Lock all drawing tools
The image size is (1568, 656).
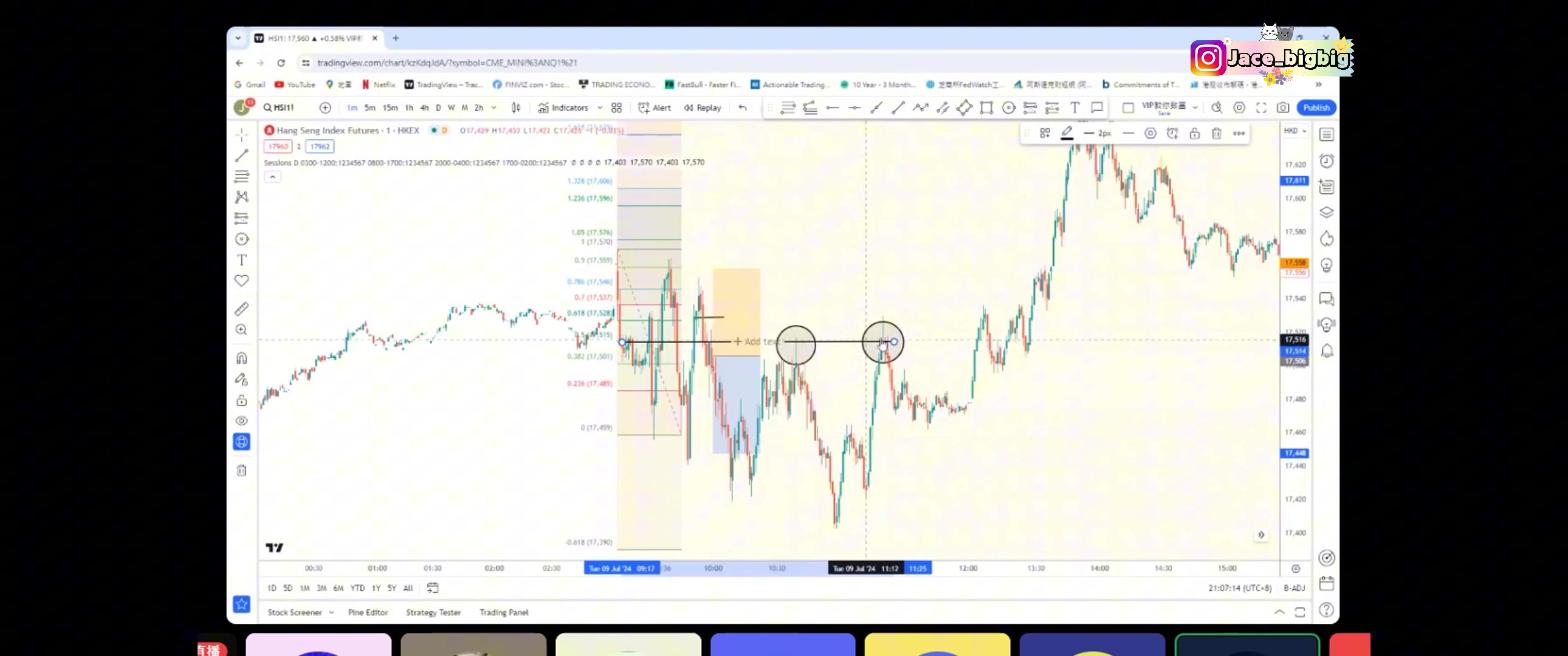point(242,400)
